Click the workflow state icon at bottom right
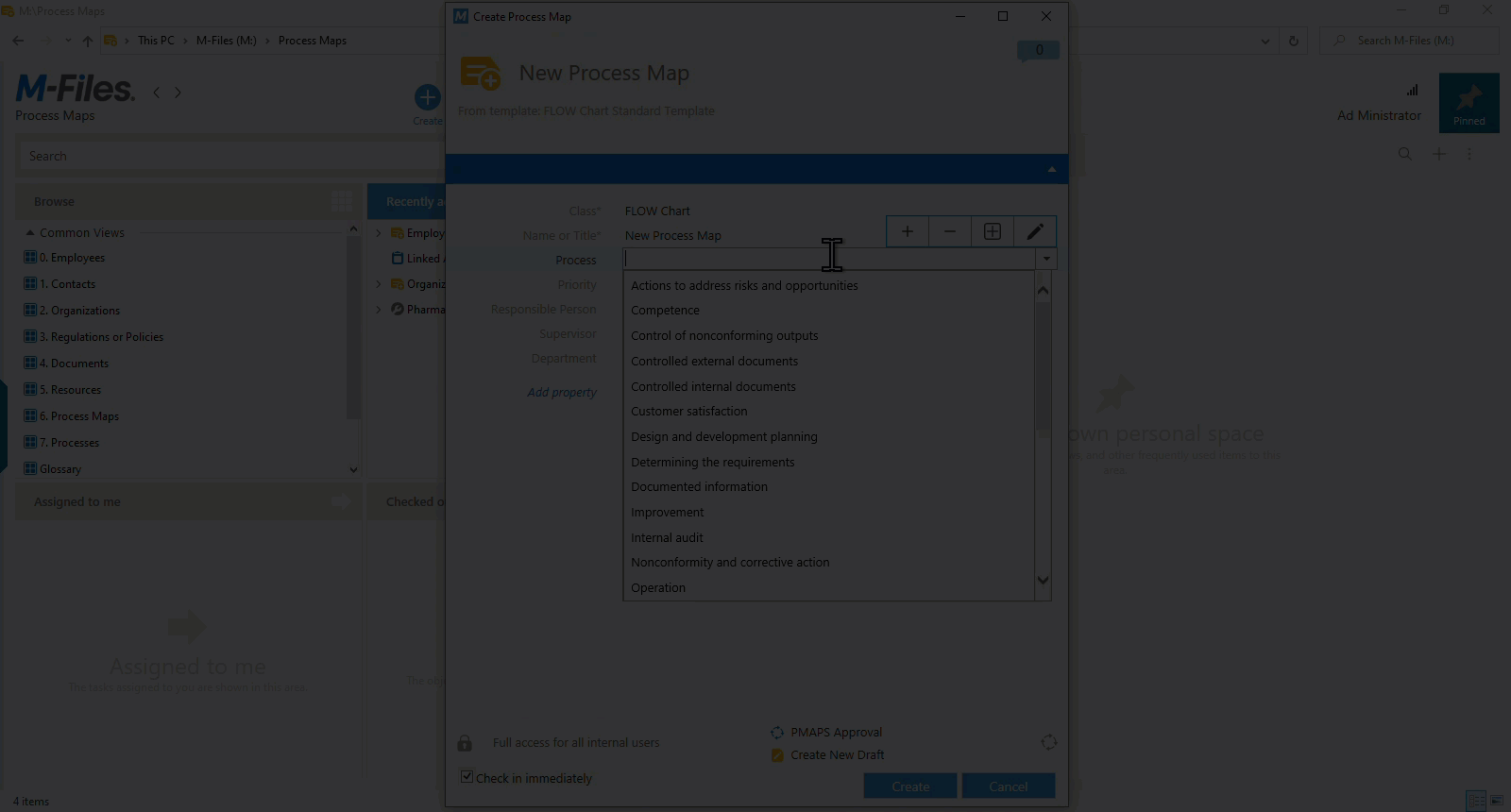The image size is (1511, 812). click(1048, 743)
